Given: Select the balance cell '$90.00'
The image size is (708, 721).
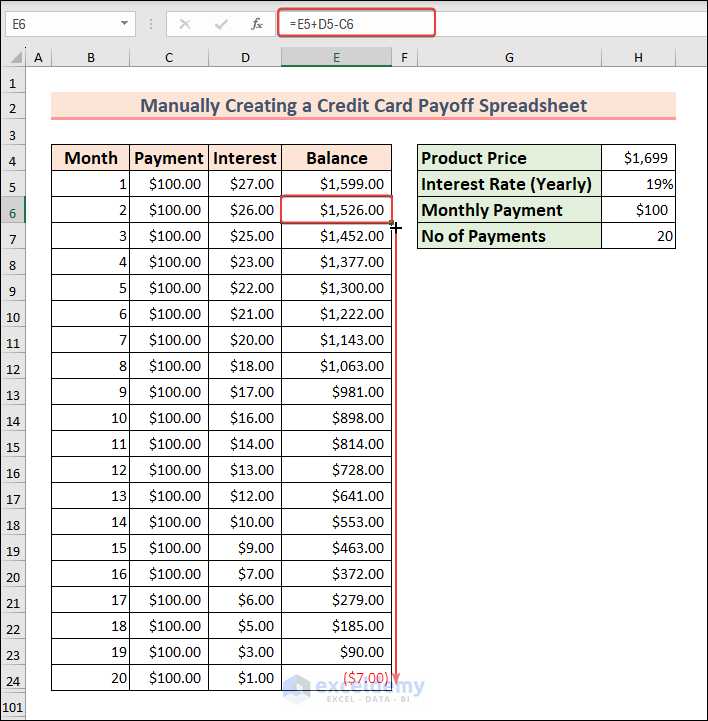Looking at the screenshot, I should point(337,652).
